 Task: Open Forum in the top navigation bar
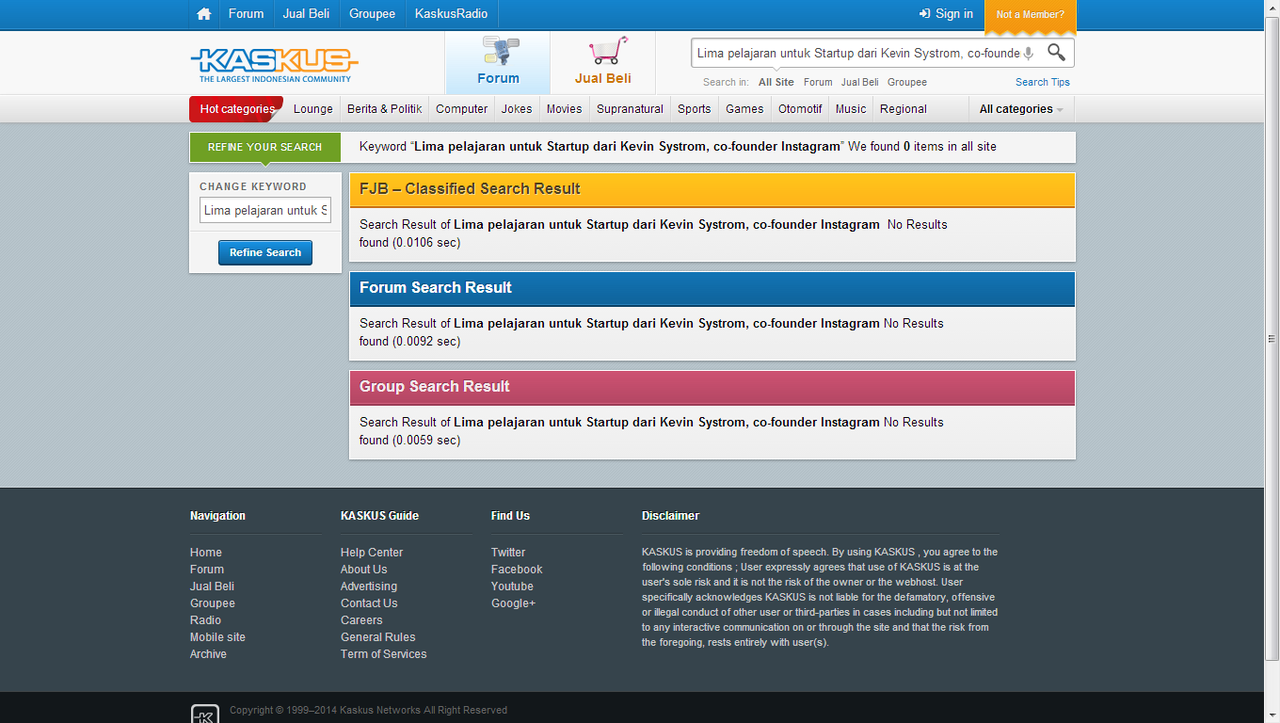[x=246, y=14]
